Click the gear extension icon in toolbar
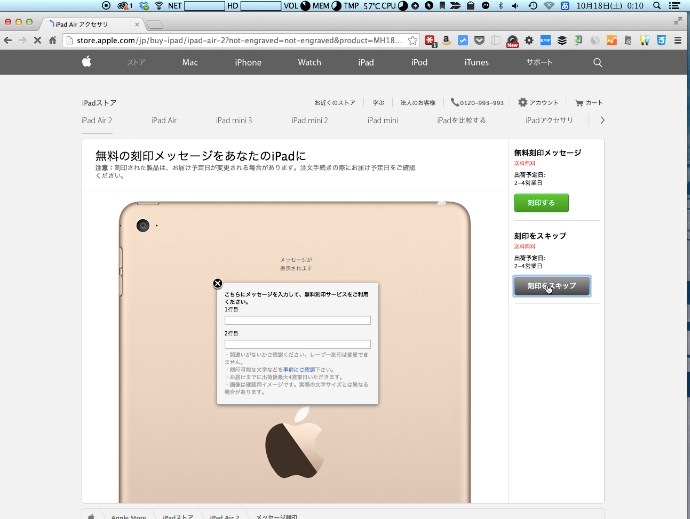Viewport: 690px width, 519px height. (529, 40)
